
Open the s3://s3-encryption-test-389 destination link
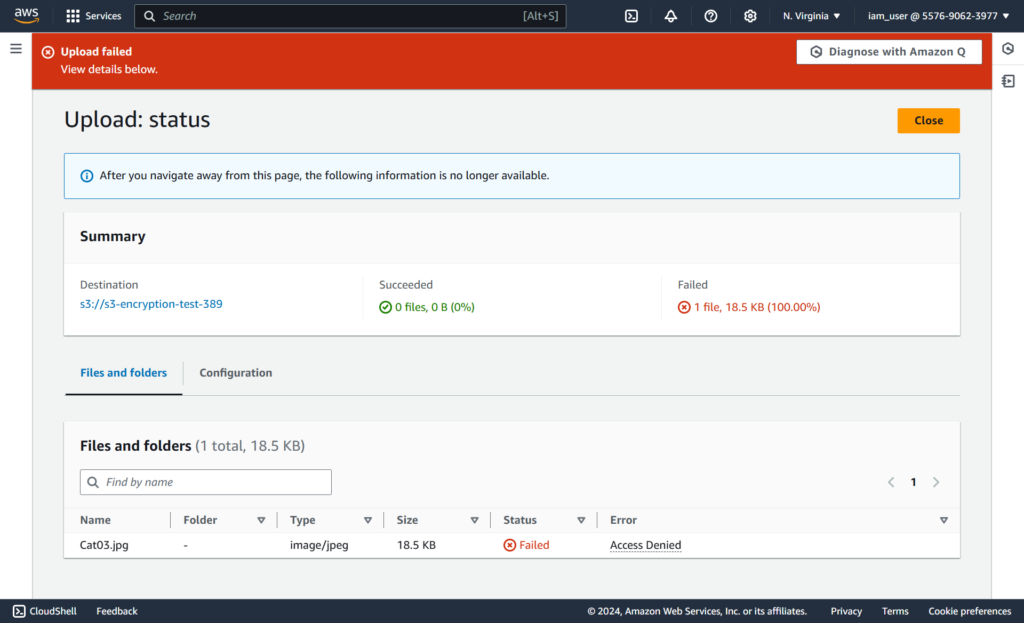tap(151, 304)
